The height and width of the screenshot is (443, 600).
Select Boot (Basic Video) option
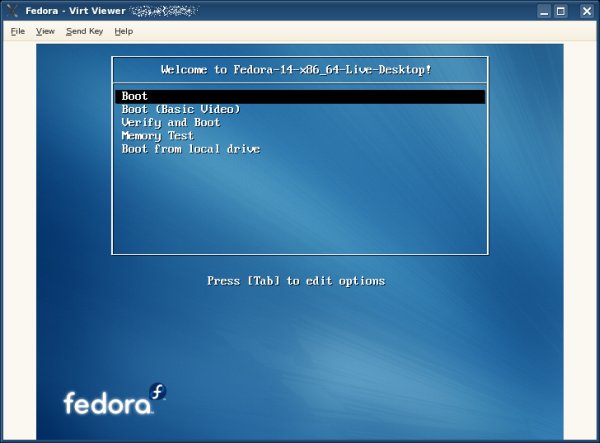pos(181,109)
